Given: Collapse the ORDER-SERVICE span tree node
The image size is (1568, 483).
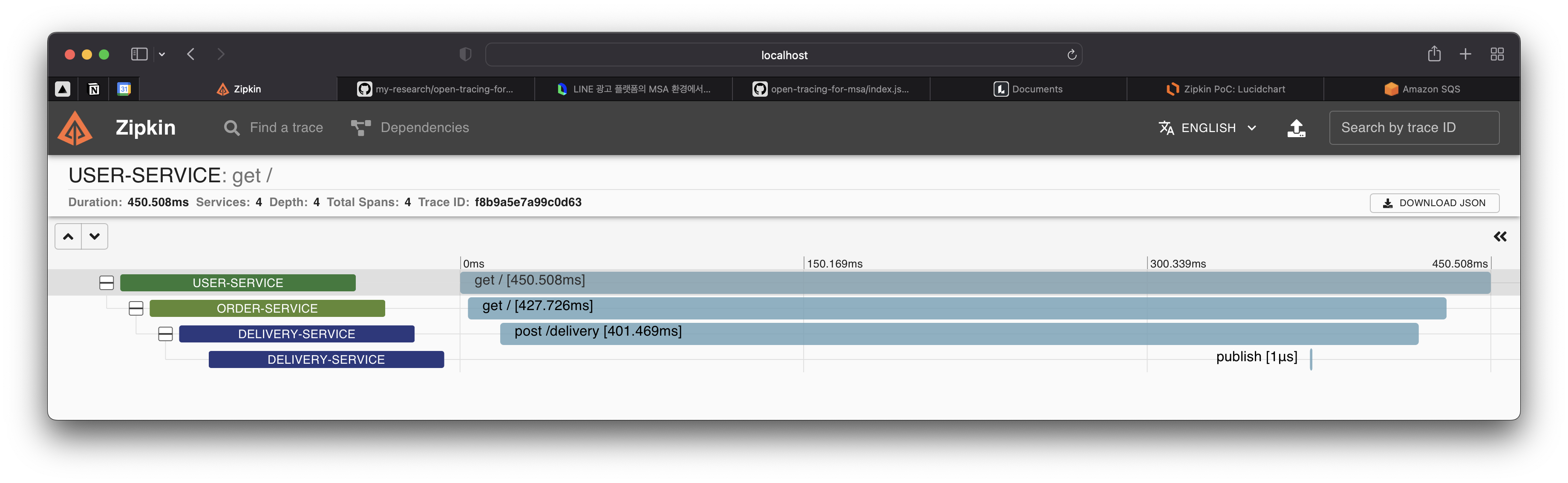Looking at the screenshot, I should tap(136, 308).
